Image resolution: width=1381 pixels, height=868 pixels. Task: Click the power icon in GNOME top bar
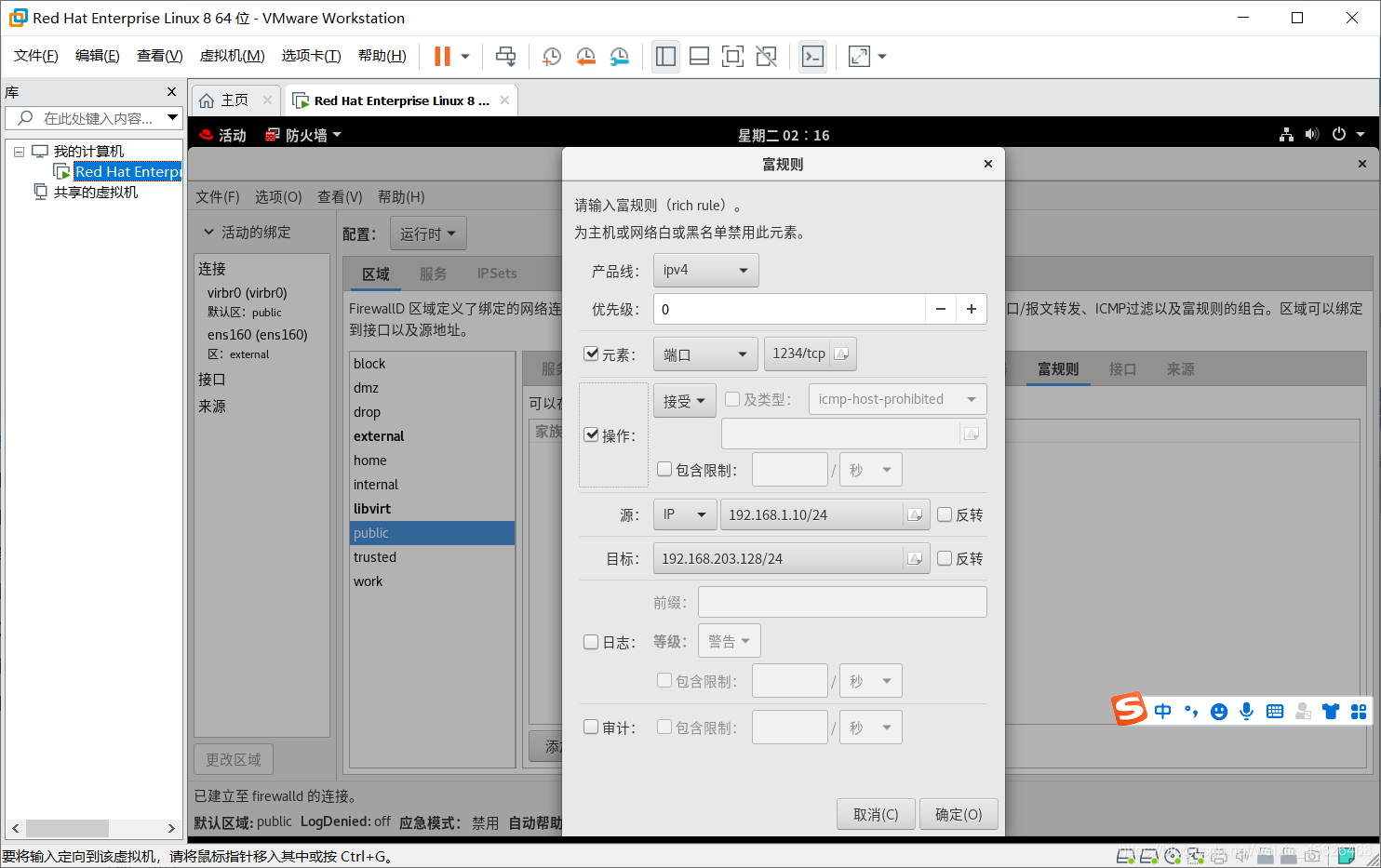point(1338,134)
